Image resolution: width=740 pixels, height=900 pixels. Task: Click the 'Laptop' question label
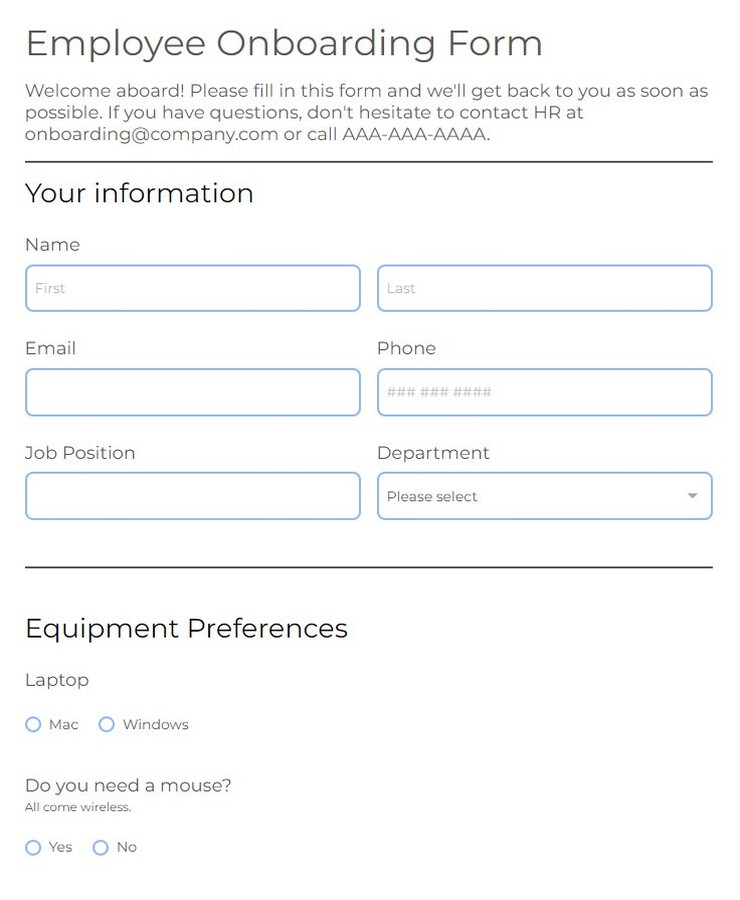[x=56, y=680]
